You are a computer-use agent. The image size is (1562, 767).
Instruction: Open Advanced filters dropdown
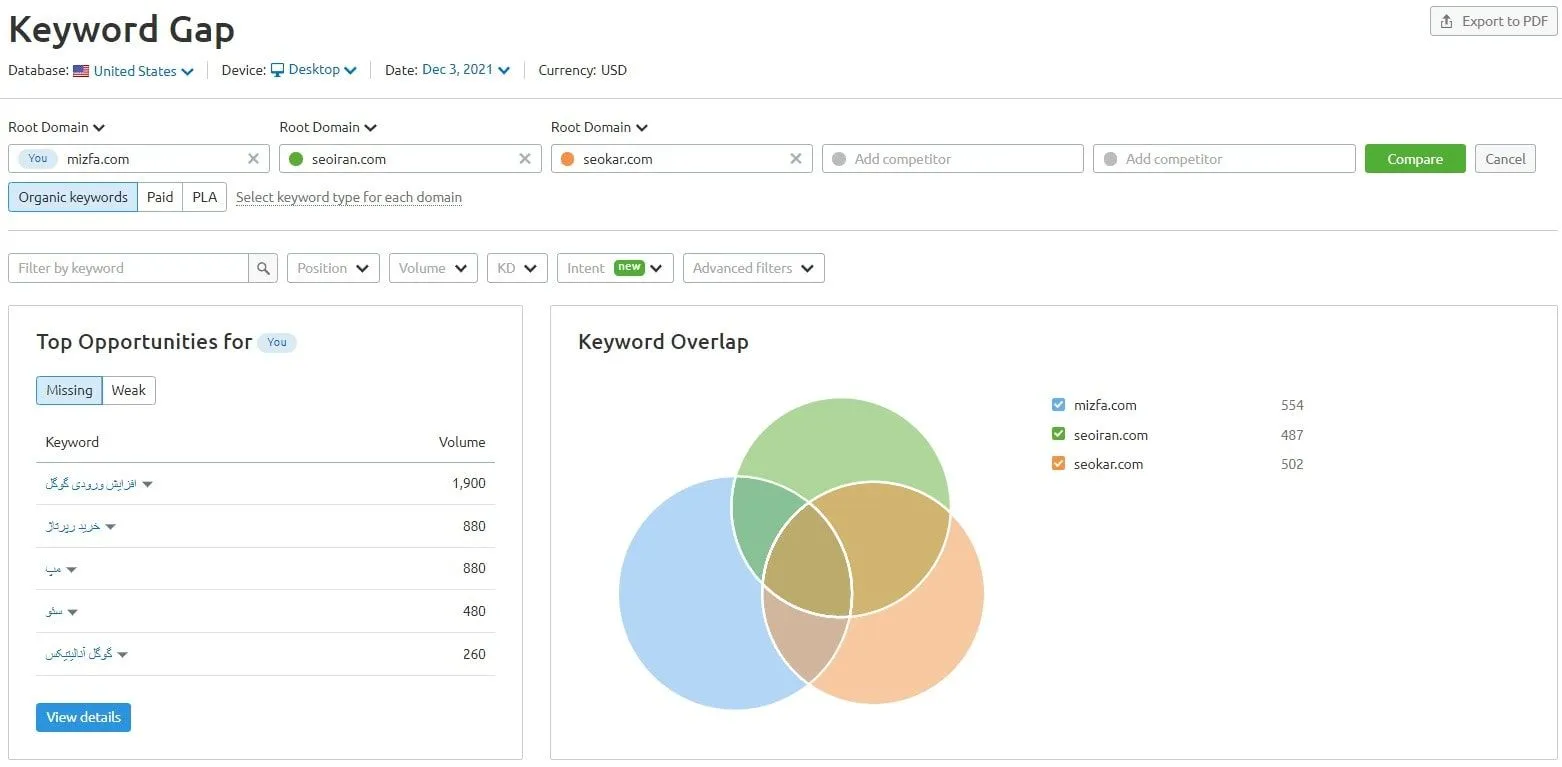(754, 268)
